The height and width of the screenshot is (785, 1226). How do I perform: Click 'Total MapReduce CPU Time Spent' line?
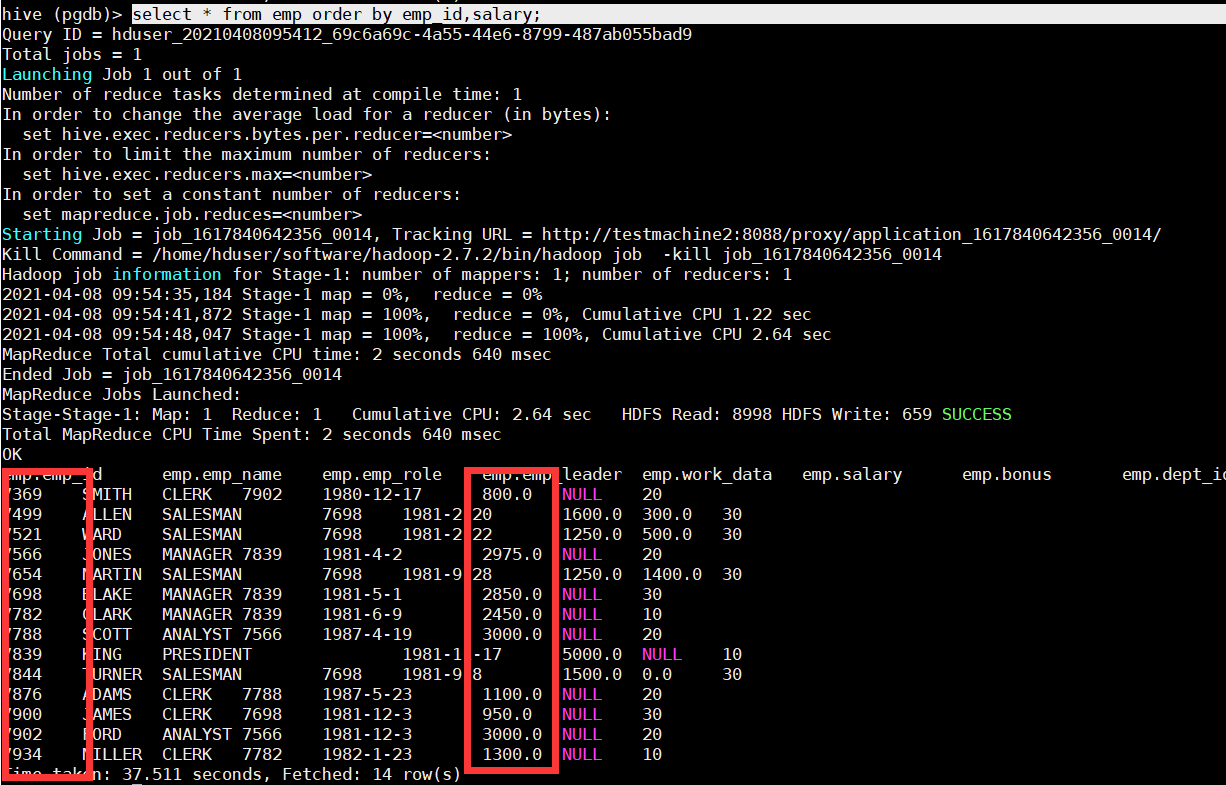[252, 434]
